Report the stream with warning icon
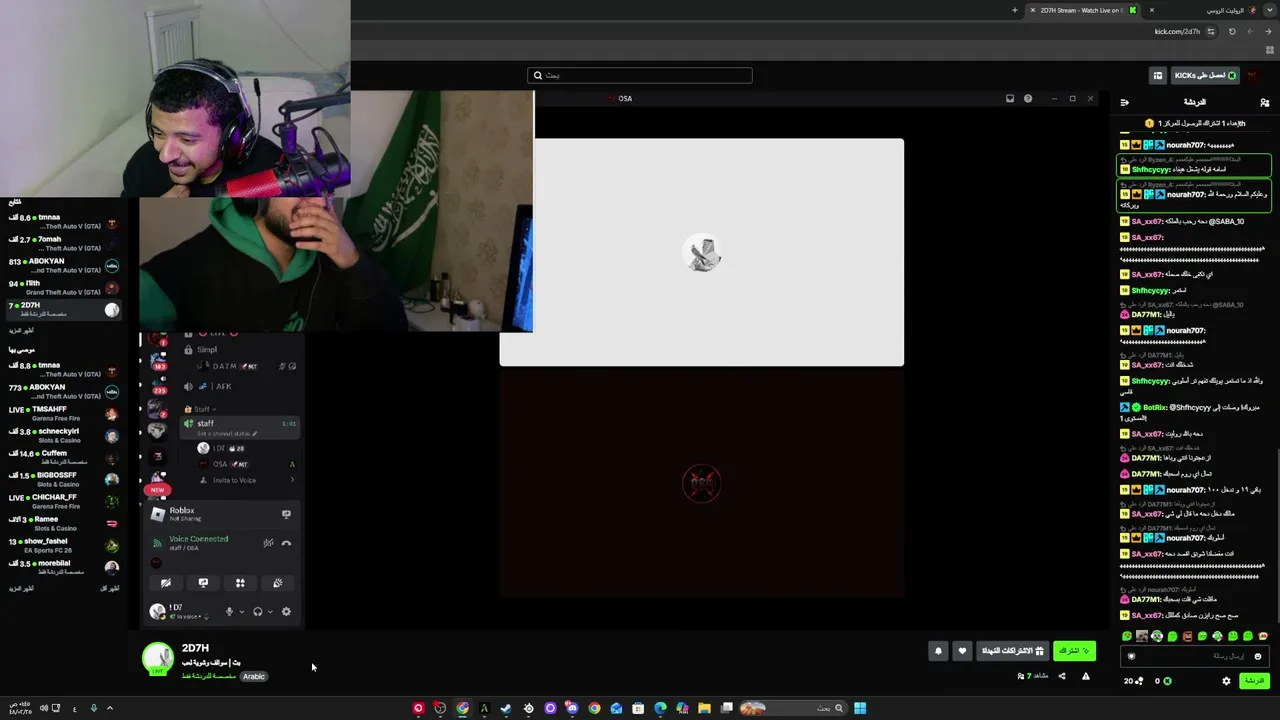This screenshot has height=720, width=1280. tap(1086, 676)
